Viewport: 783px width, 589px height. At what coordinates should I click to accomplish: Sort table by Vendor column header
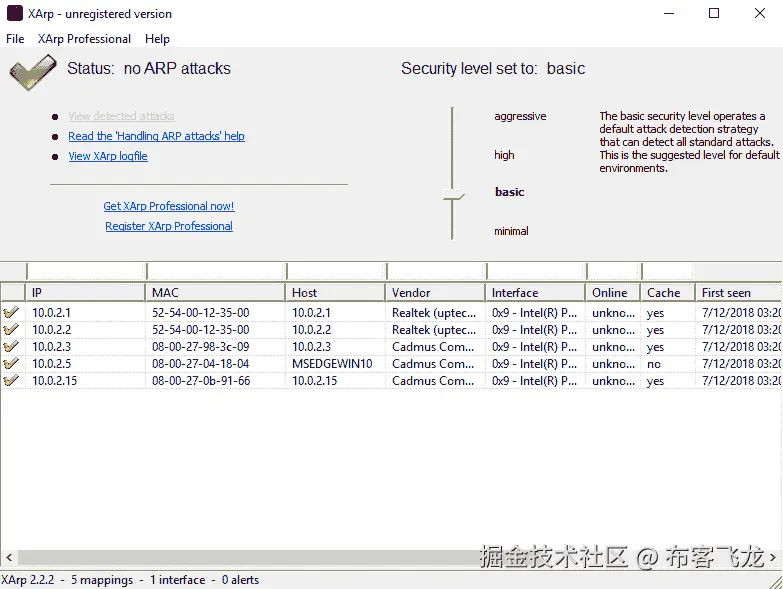click(435, 293)
